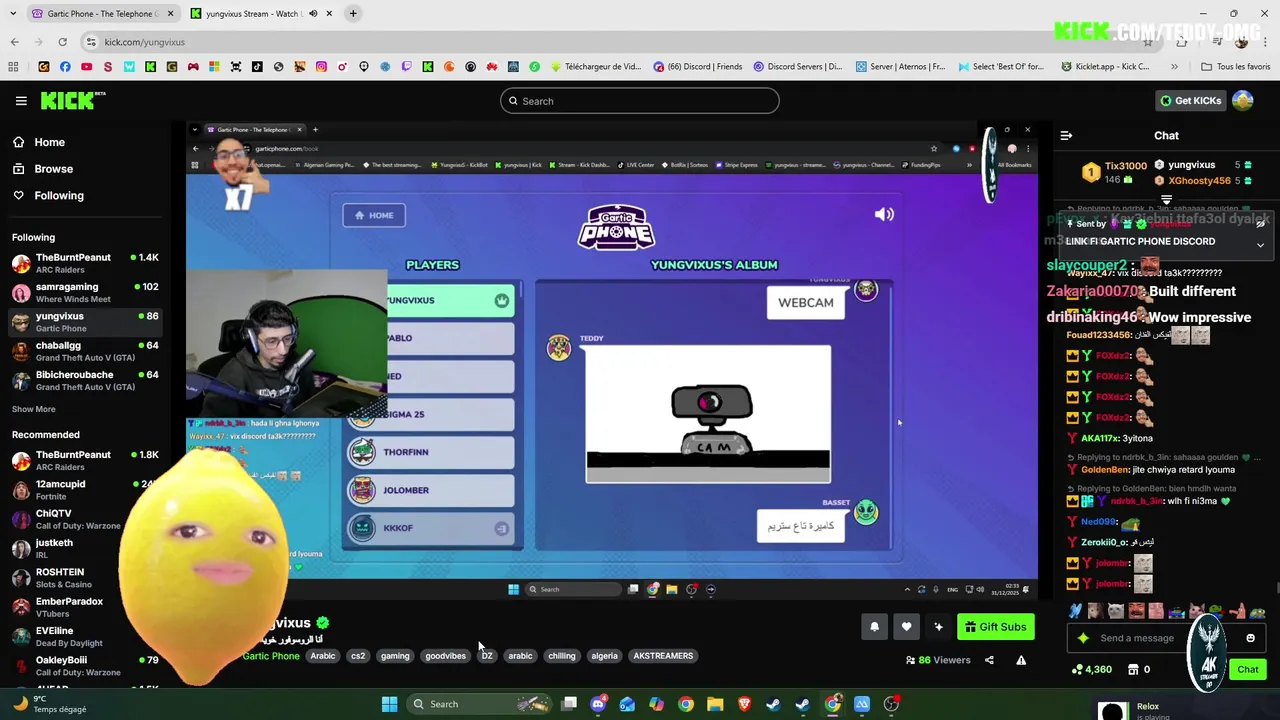Open the user avatar menu beside Get KICKs
Viewport: 1280px width, 720px height.
(1243, 100)
